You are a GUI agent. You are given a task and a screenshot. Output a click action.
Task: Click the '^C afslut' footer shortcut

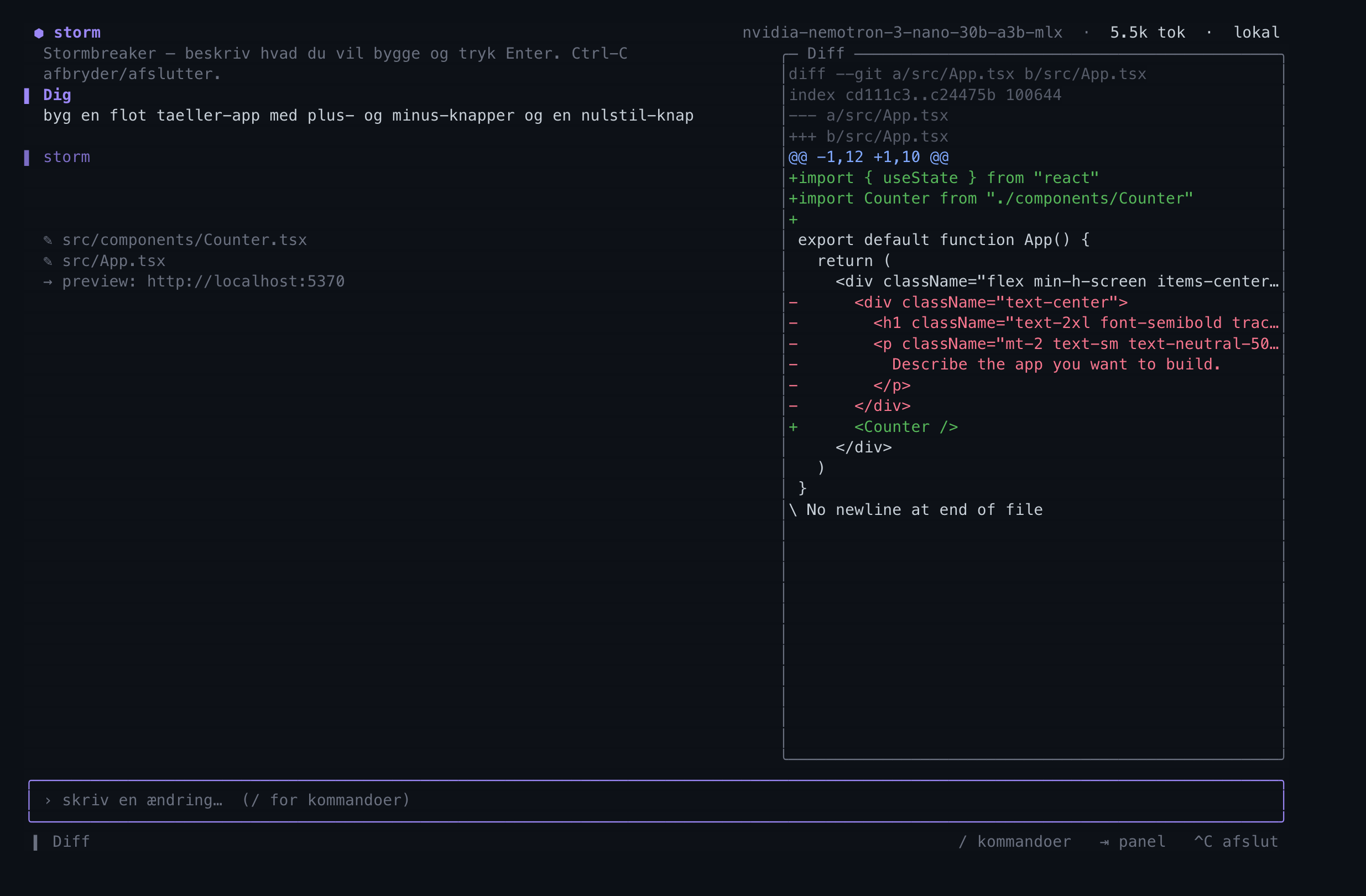pyautogui.click(x=1236, y=841)
